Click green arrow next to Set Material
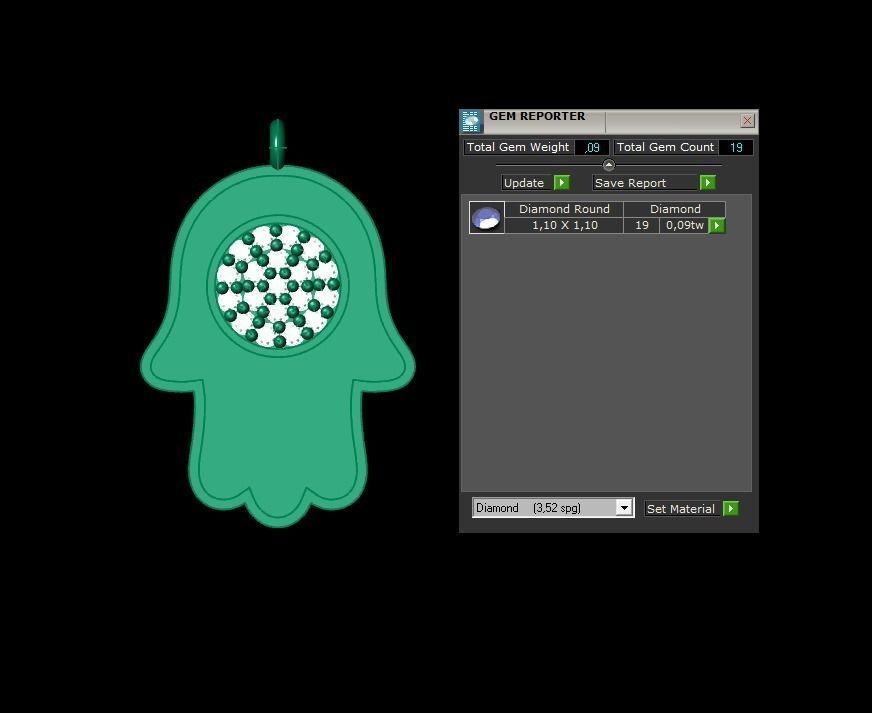872x713 pixels. click(730, 508)
